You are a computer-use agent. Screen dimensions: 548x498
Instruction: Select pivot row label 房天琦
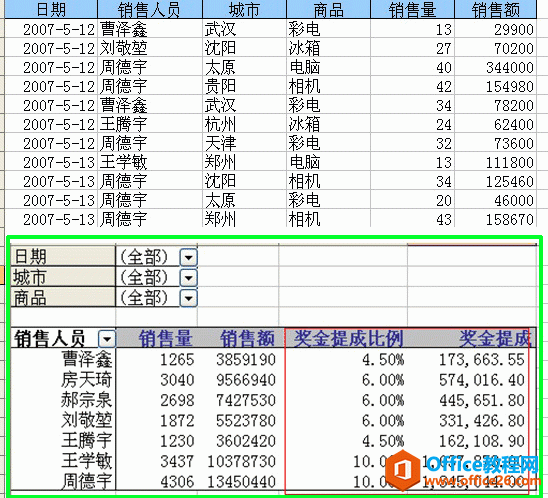click(x=87, y=380)
